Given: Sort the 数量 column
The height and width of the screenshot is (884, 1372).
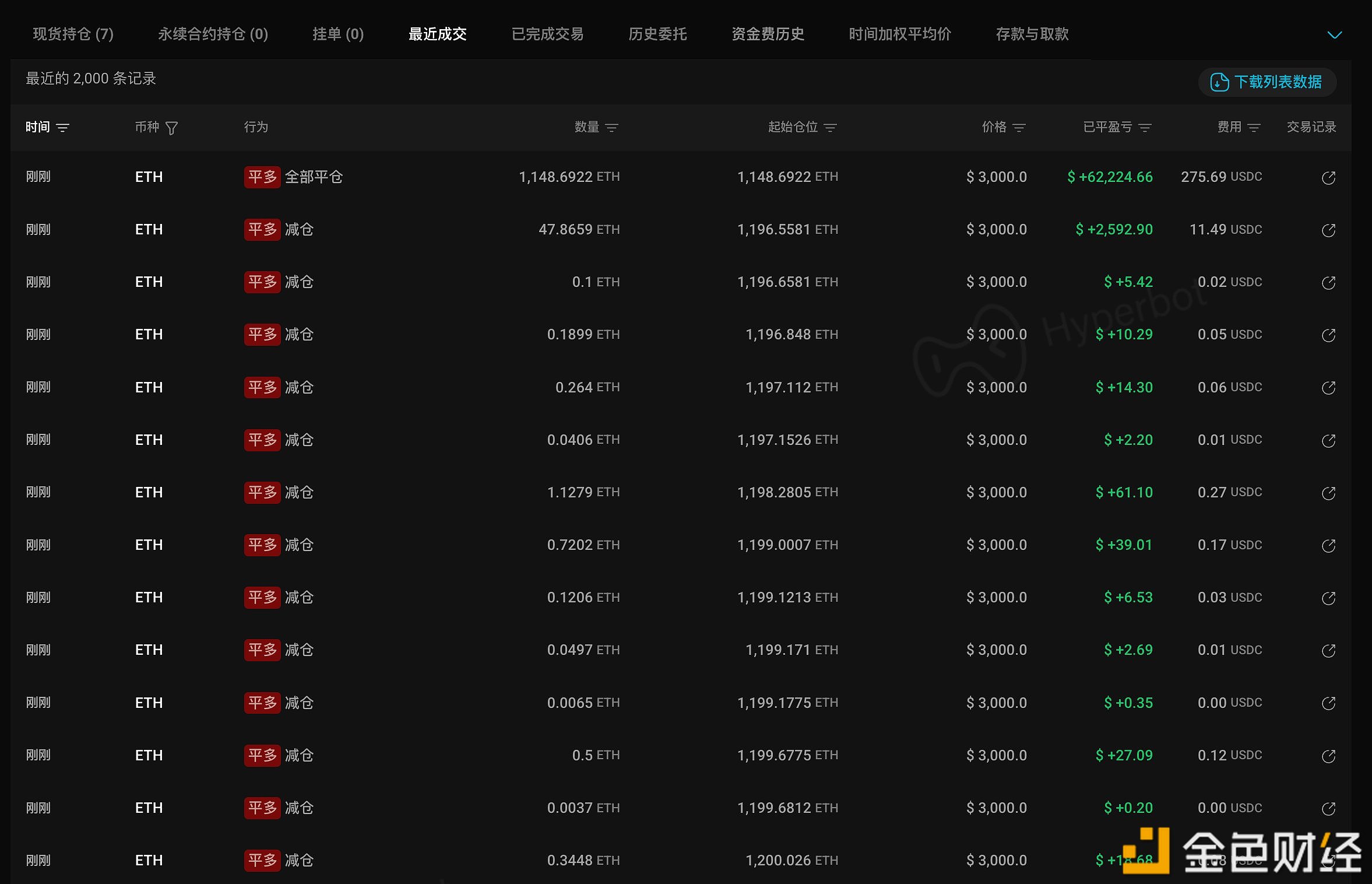Looking at the screenshot, I should (x=611, y=128).
